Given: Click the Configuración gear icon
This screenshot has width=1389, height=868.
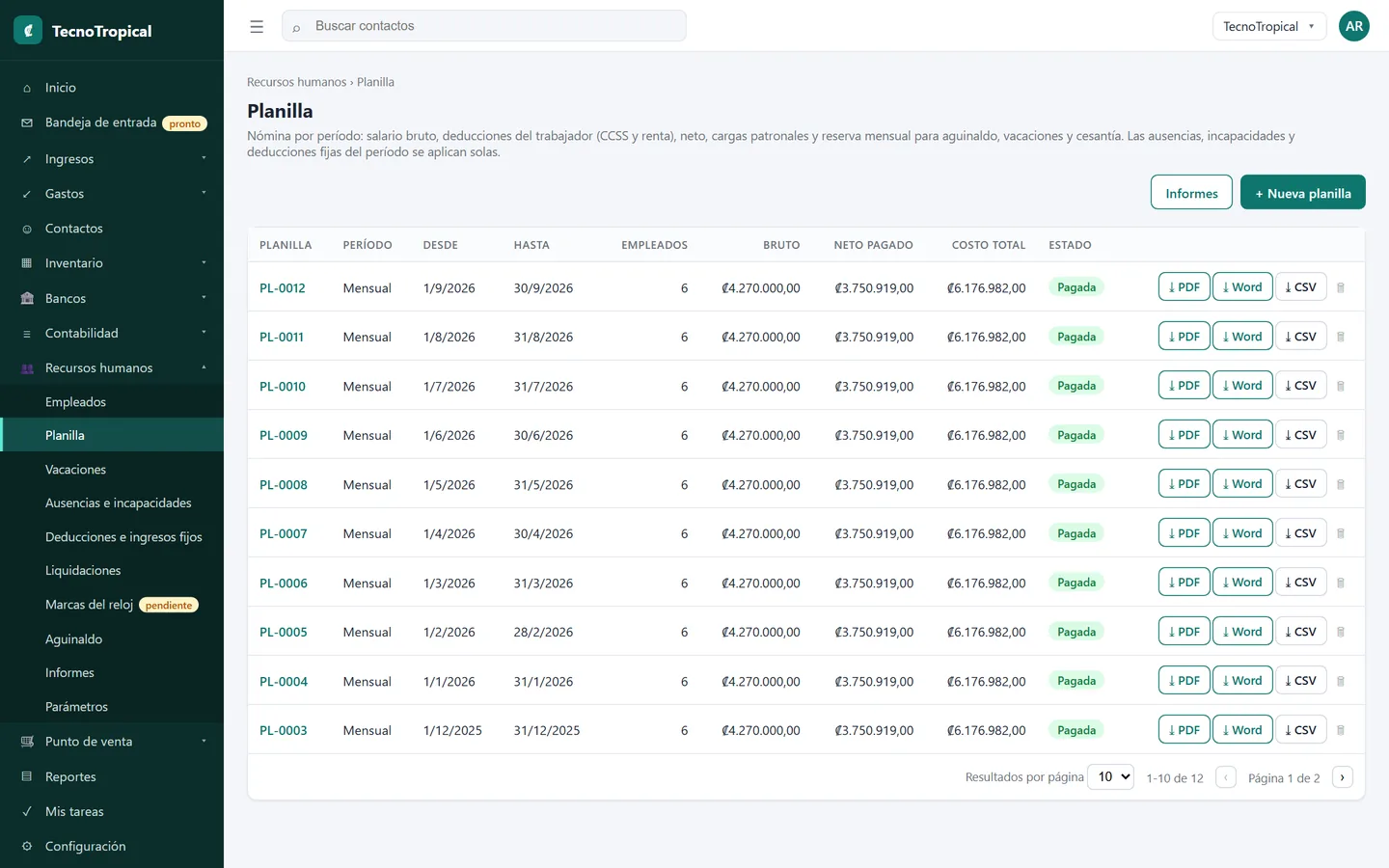Looking at the screenshot, I should (27, 846).
